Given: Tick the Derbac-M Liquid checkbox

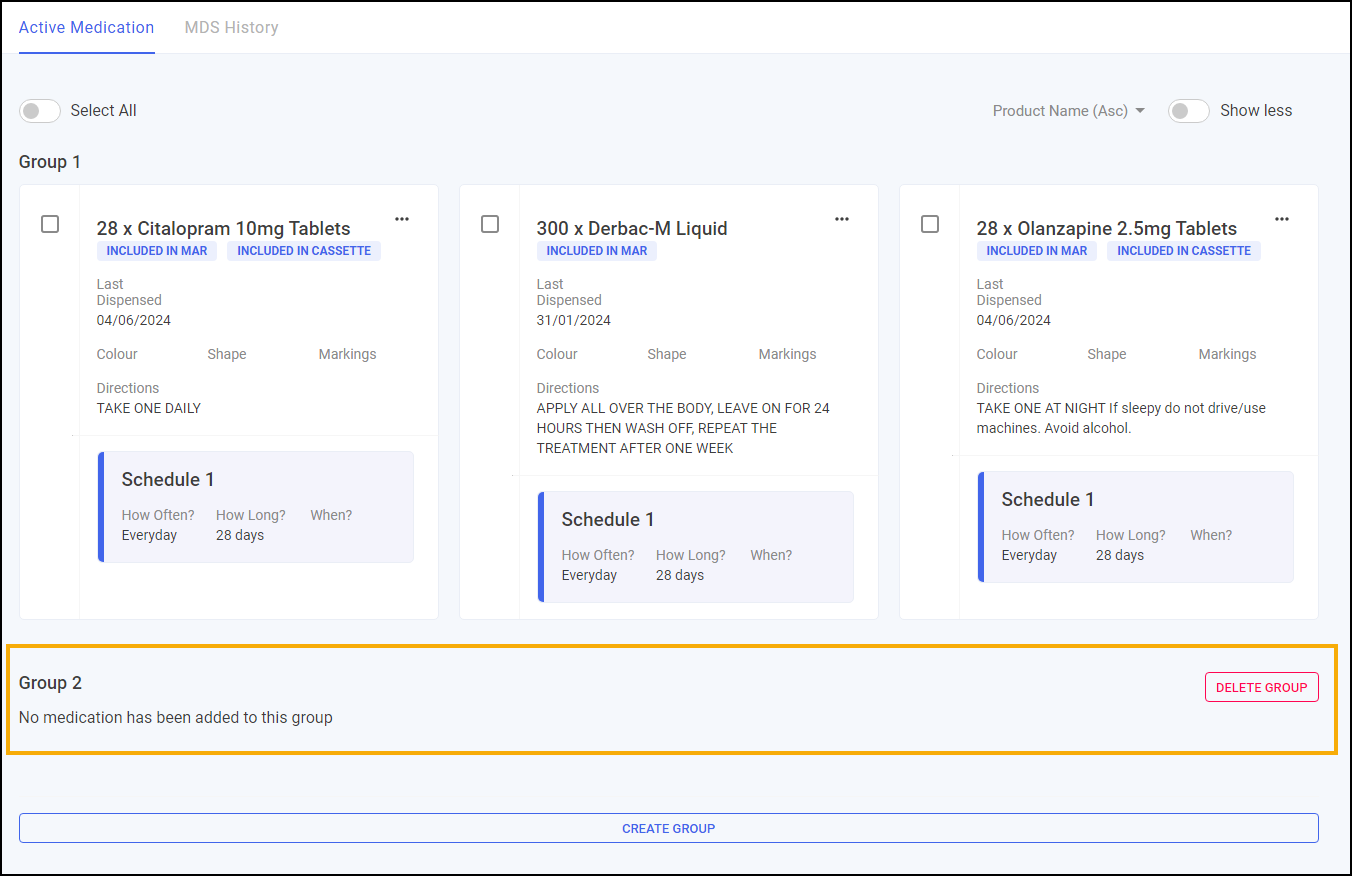Looking at the screenshot, I should 490,224.
